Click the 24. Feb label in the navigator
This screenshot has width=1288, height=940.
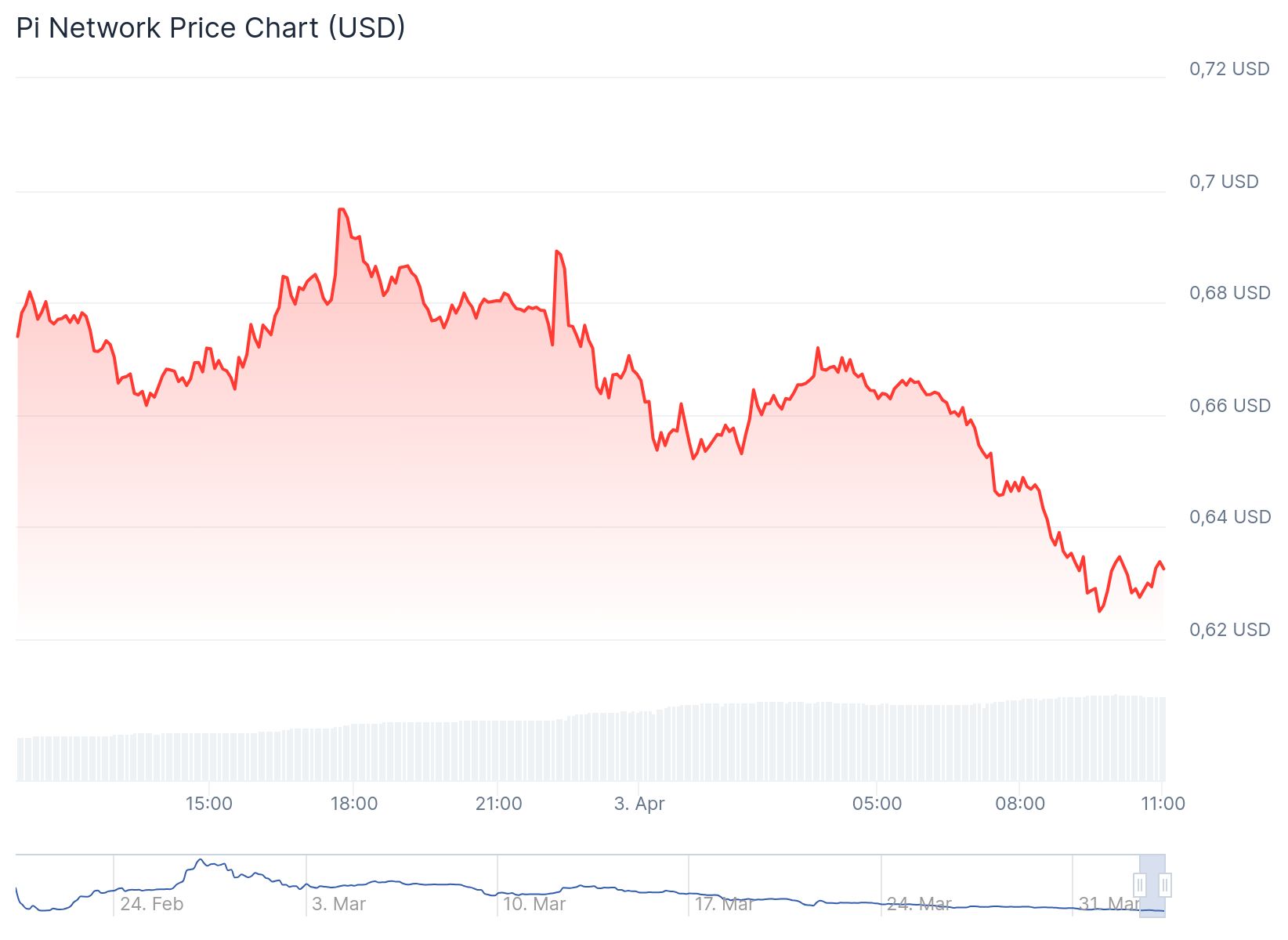[152, 904]
